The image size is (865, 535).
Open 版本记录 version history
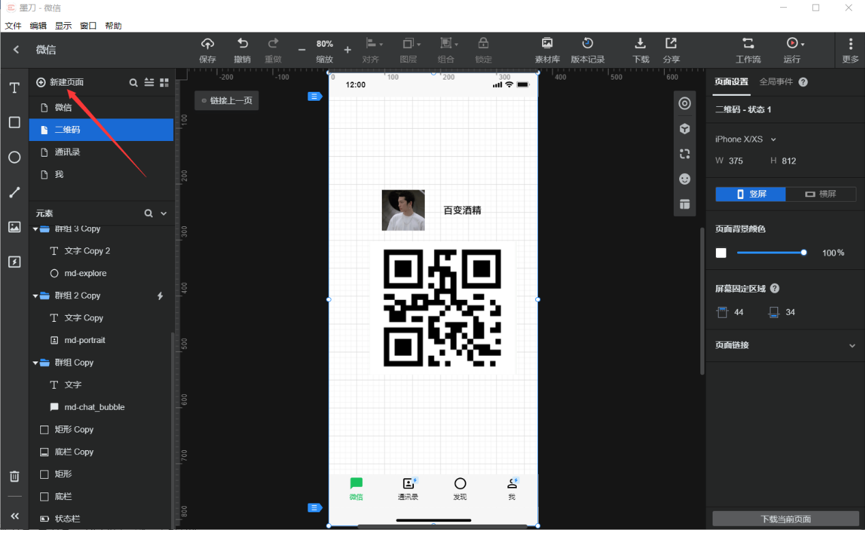click(x=588, y=50)
